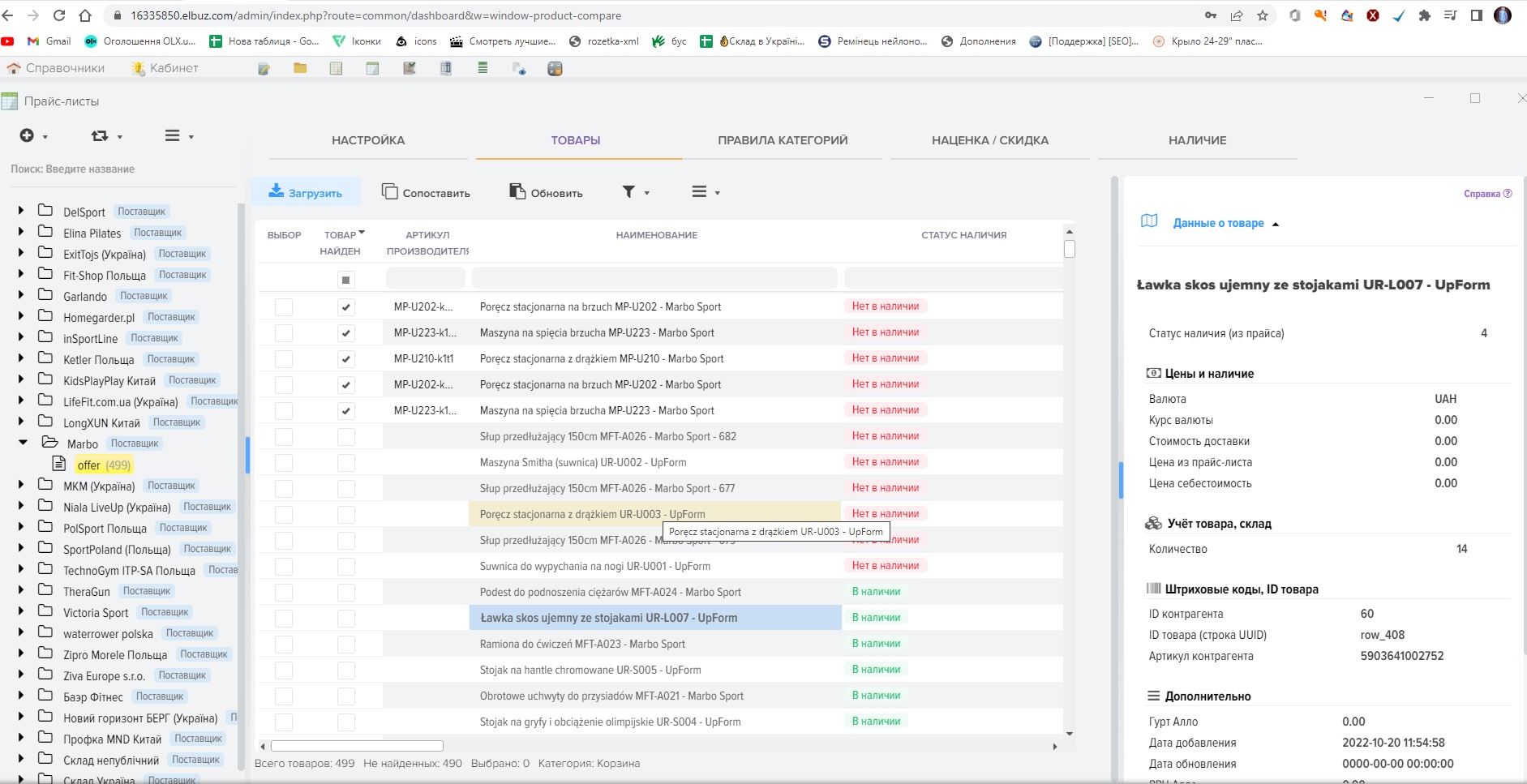The image size is (1527, 784).
Task: Open the НАЛИЧИЕ tab
Action: pos(1197,140)
